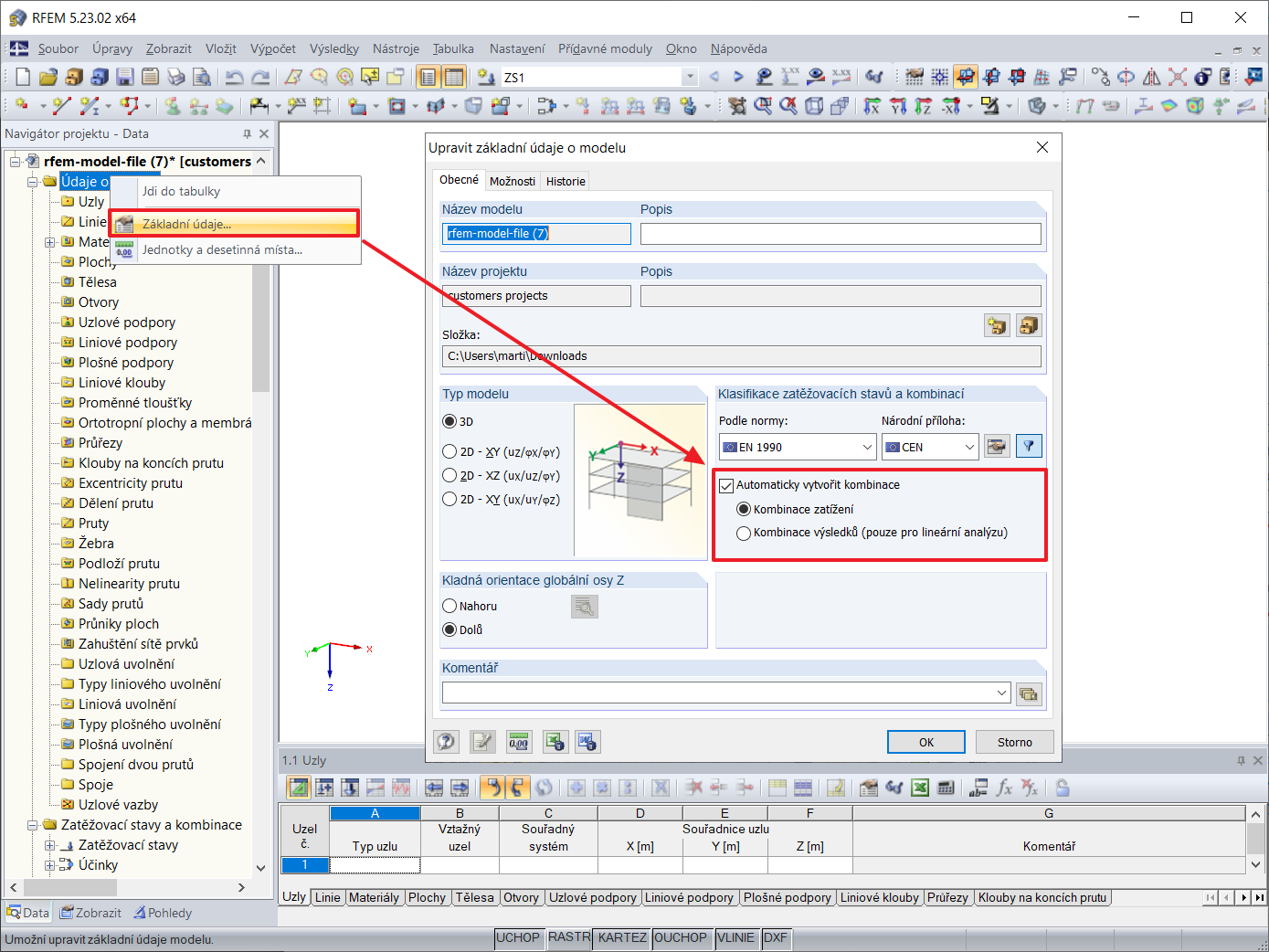Open the ZS1 load case dropdown
The width and height of the screenshot is (1269, 952).
(x=690, y=78)
